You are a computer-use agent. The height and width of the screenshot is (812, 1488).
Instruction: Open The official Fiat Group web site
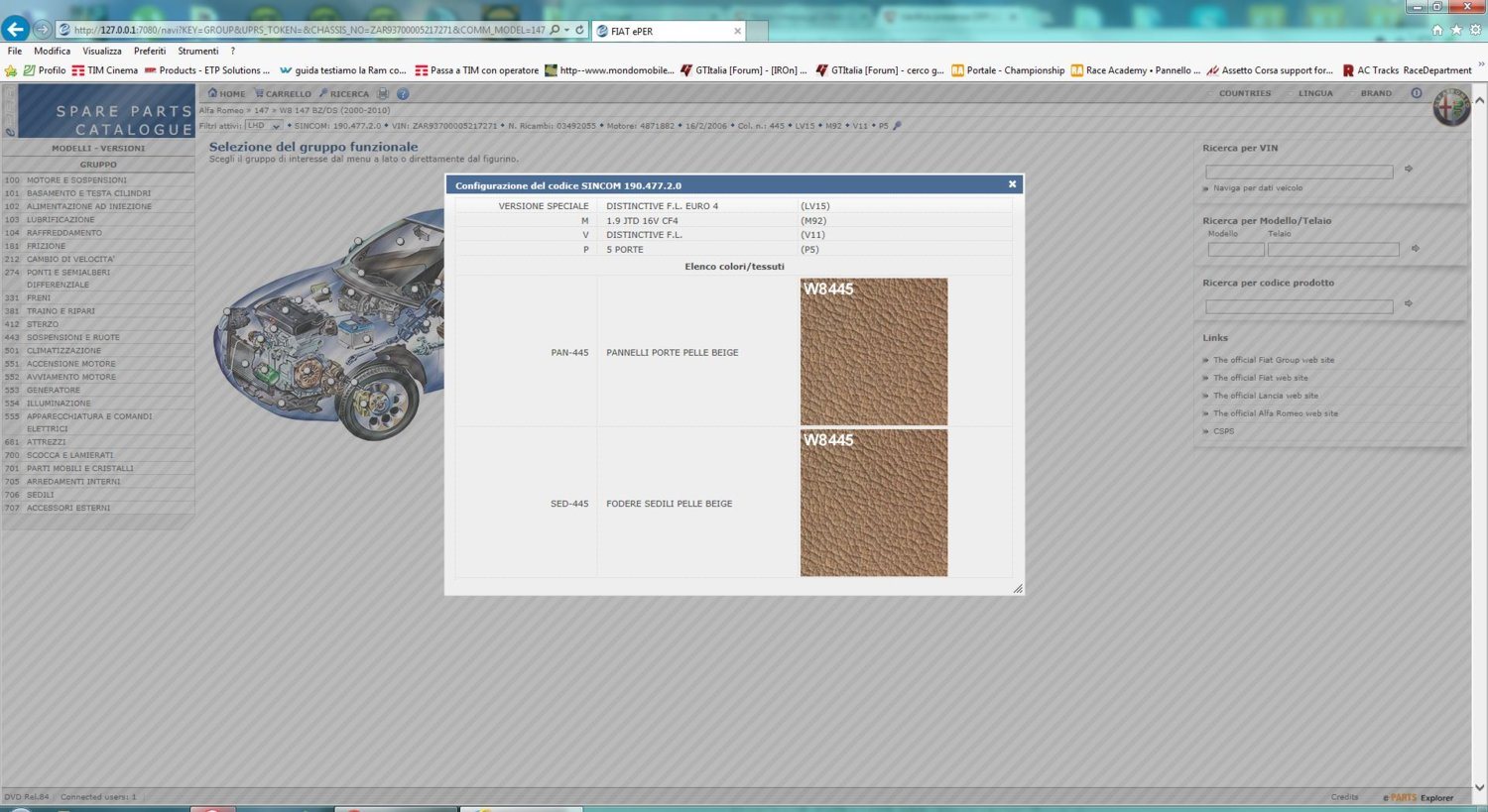[1274, 360]
